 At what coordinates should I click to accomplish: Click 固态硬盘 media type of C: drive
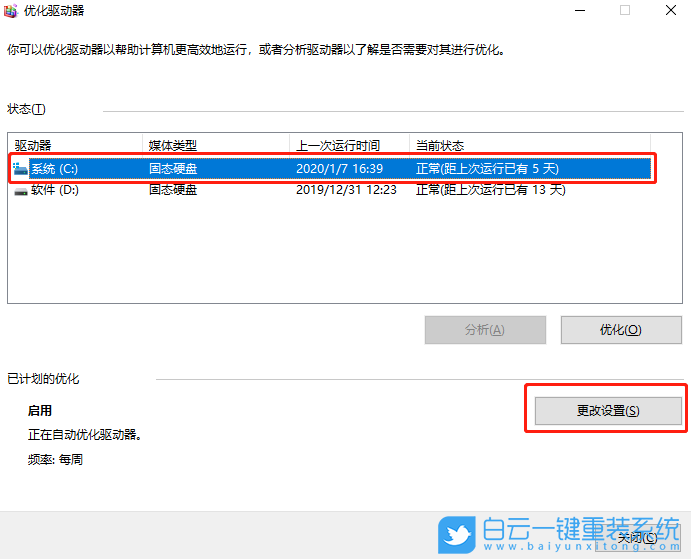pyautogui.click(x=173, y=168)
